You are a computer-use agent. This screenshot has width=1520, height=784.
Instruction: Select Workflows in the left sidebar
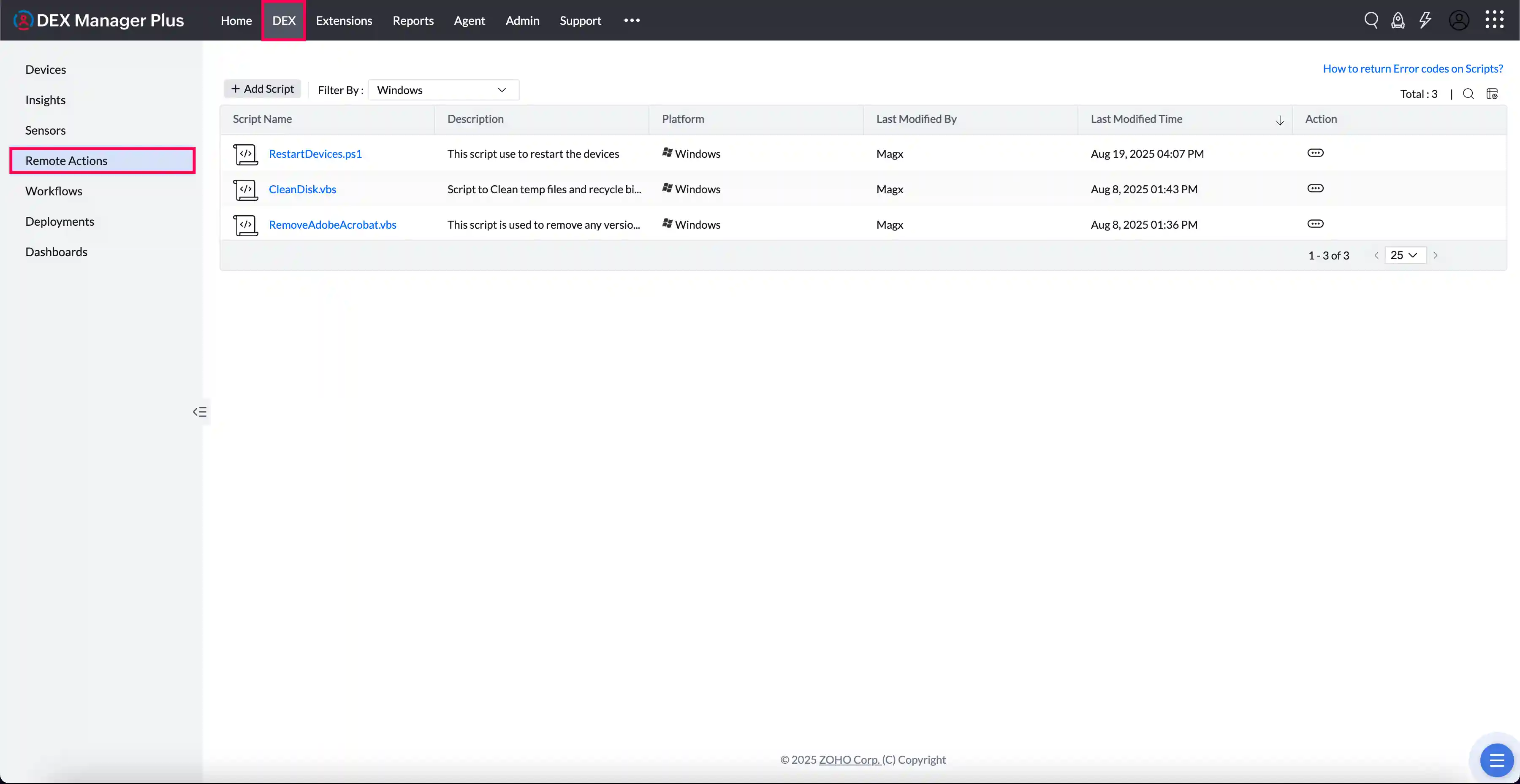[x=54, y=191]
